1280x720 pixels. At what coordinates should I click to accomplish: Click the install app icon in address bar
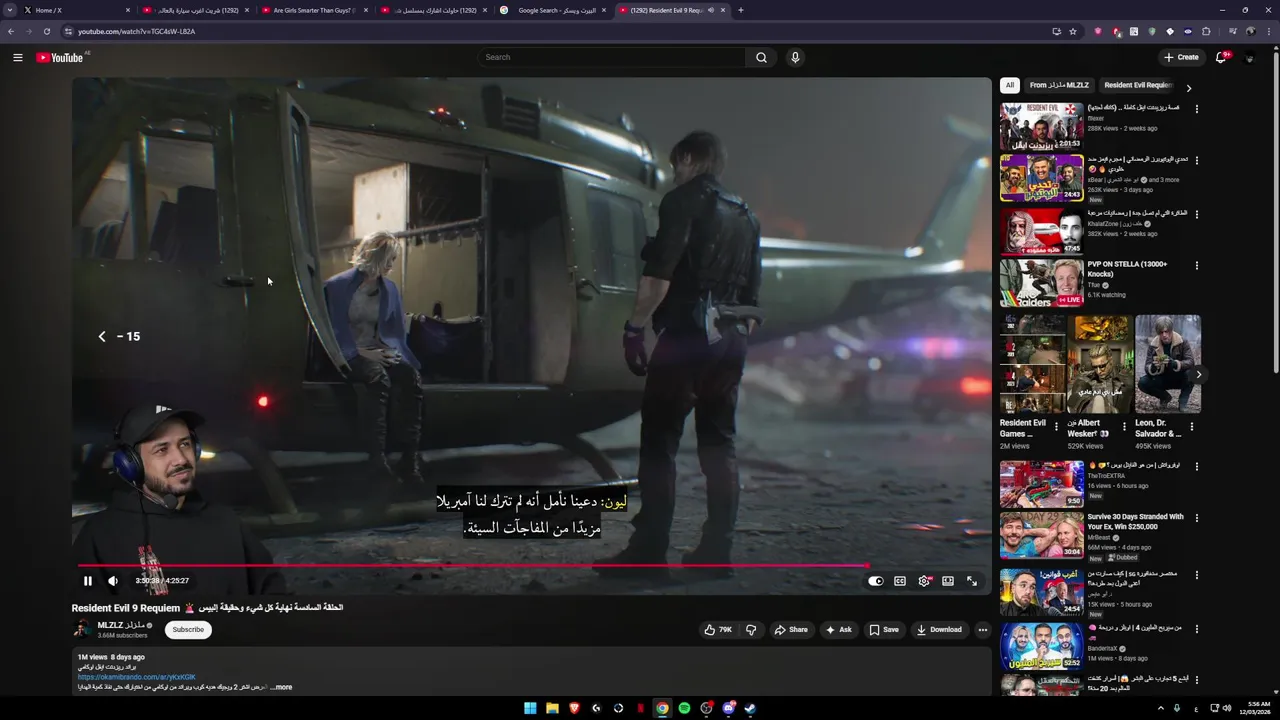(x=1056, y=31)
